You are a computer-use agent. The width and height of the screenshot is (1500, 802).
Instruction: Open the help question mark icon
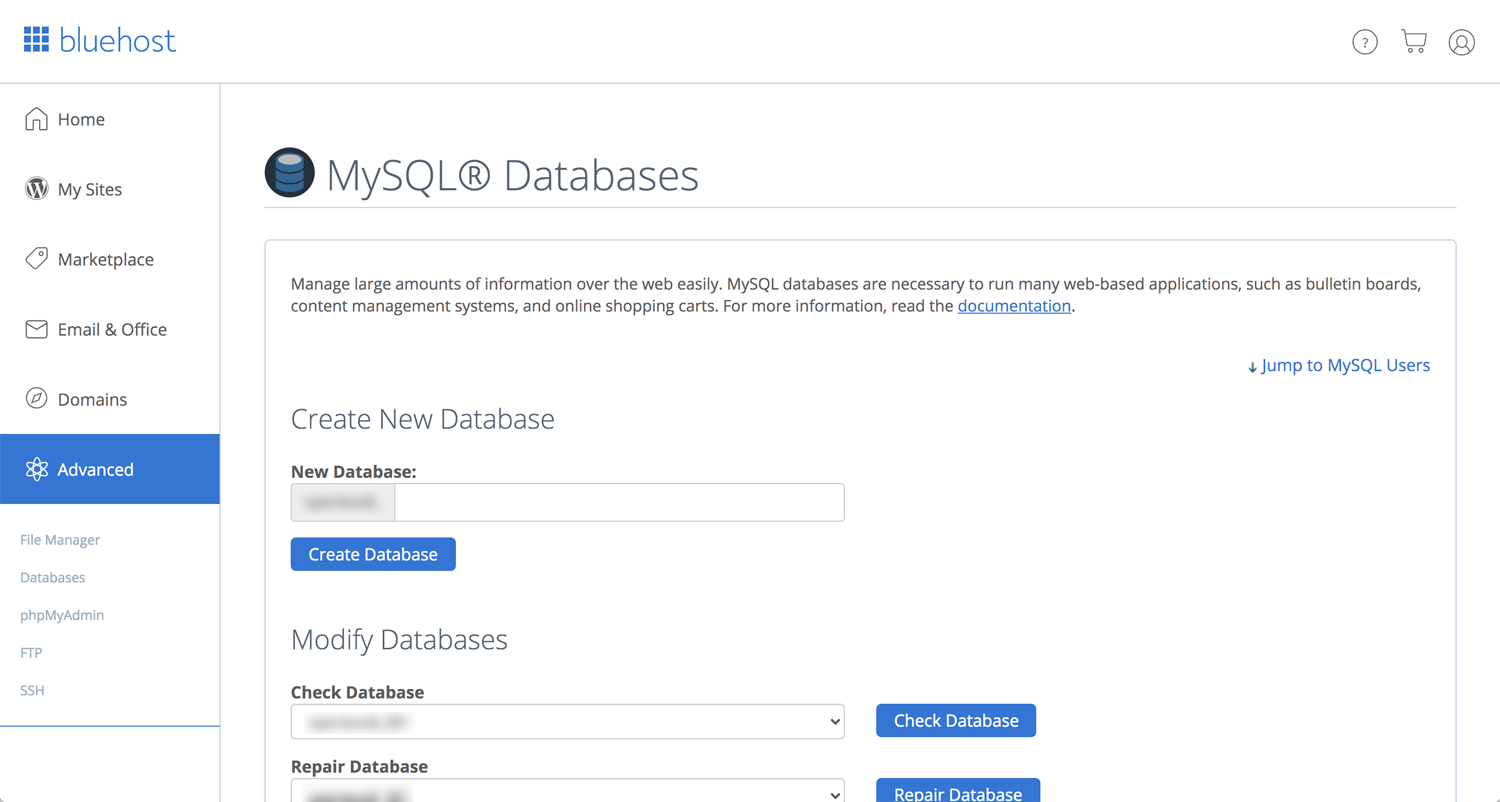pos(1365,42)
